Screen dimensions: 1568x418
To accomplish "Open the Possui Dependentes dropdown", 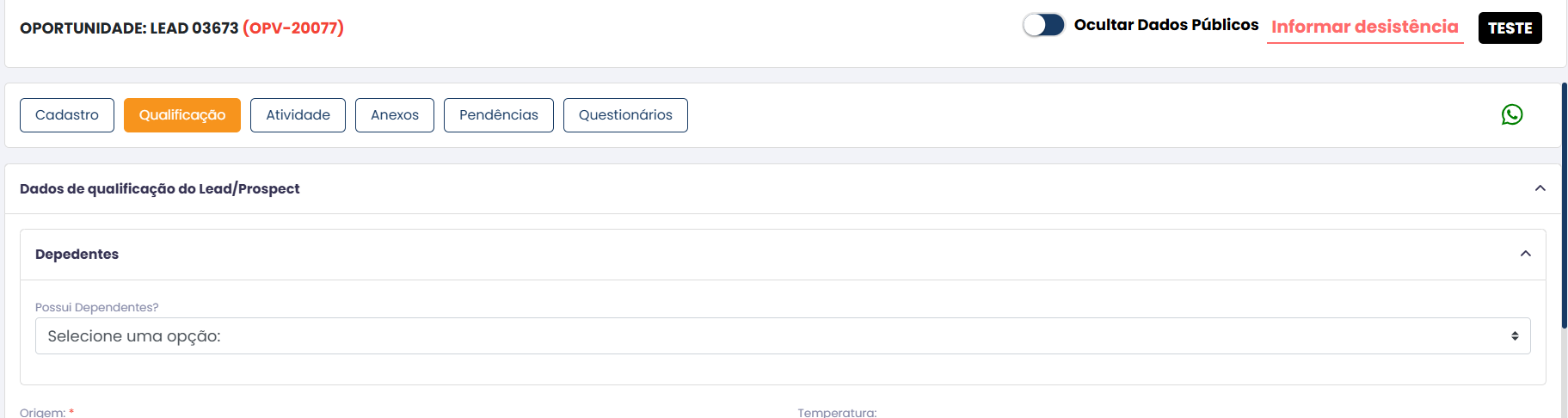I will tap(783, 336).
